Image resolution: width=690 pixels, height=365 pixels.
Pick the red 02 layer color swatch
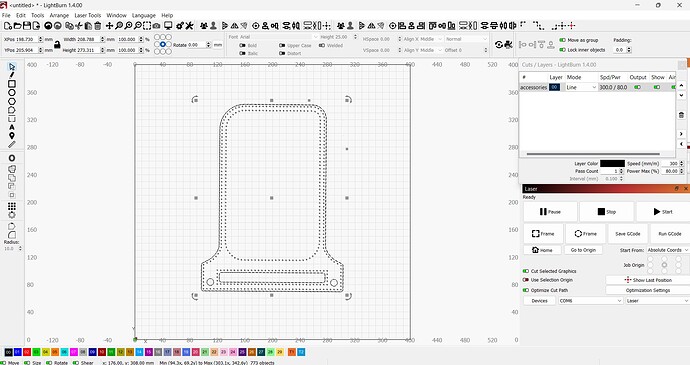pos(27,352)
